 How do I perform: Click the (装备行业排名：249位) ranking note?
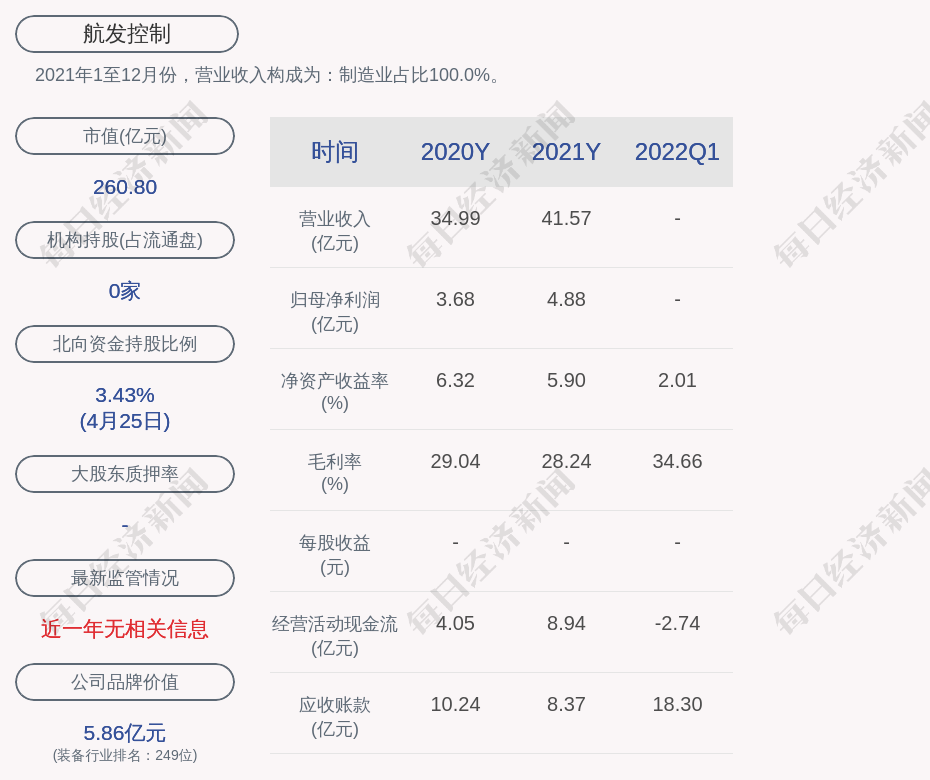click(x=125, y=755)
